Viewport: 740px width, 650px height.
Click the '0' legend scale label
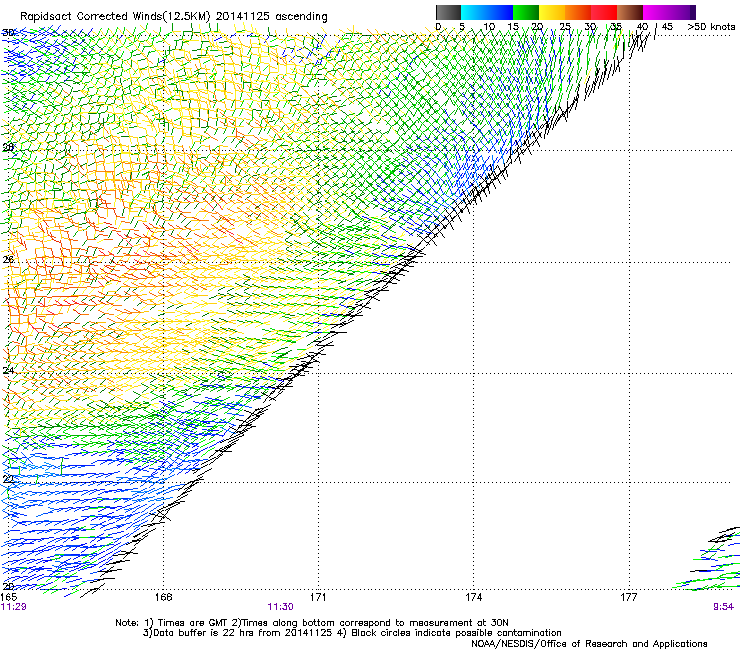438,27
